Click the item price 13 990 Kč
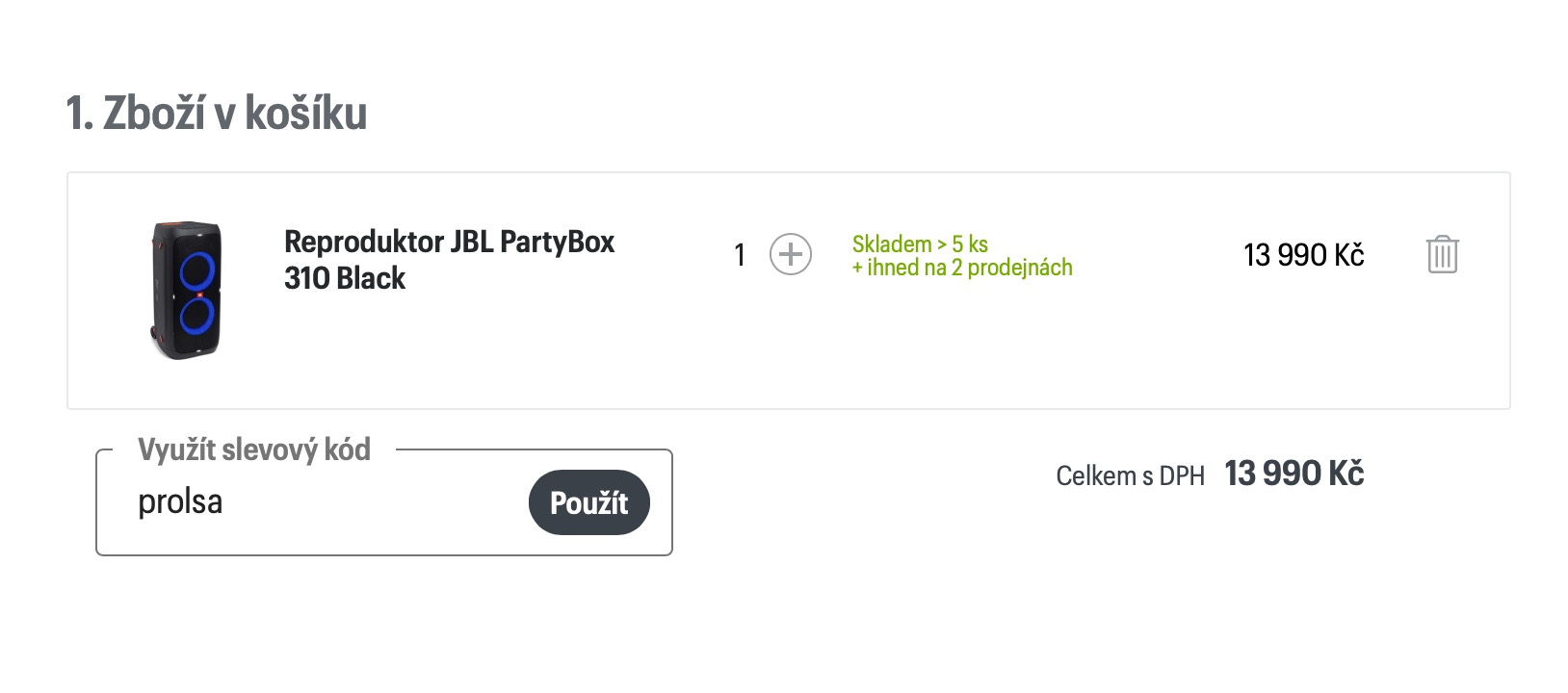 pos(1303,255)
